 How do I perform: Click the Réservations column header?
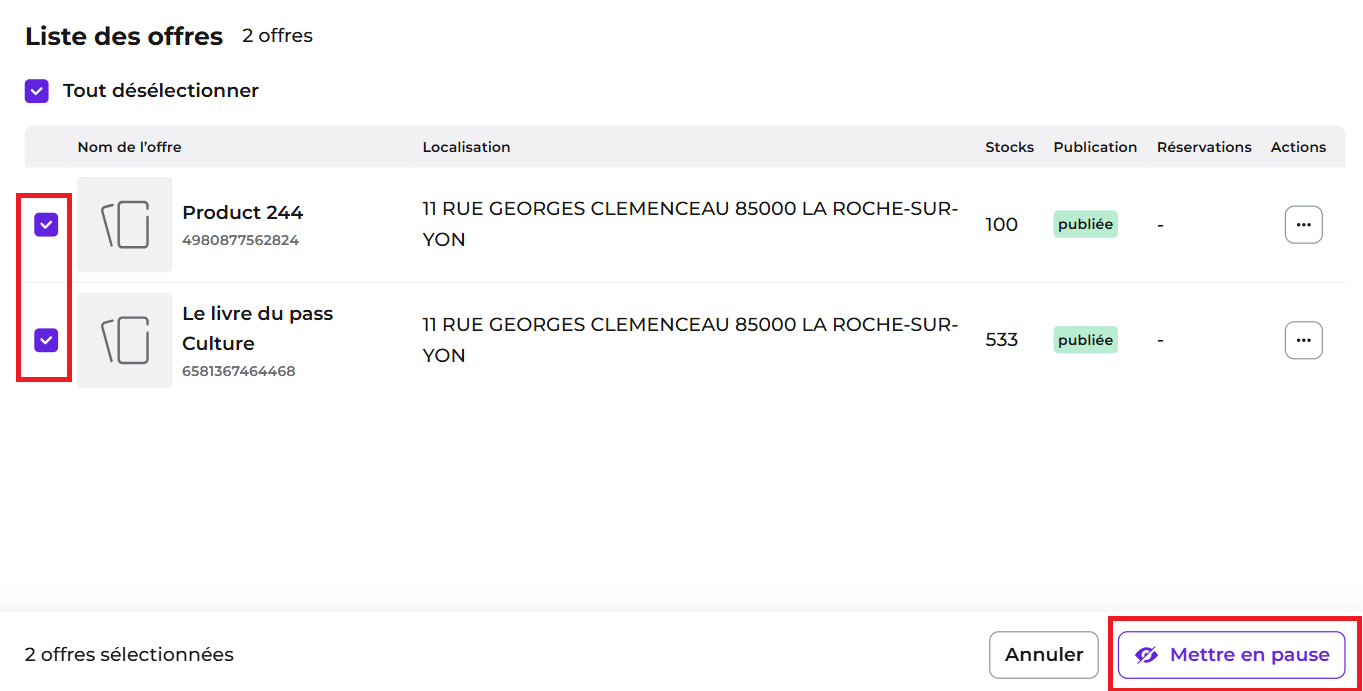(1204, 147)
